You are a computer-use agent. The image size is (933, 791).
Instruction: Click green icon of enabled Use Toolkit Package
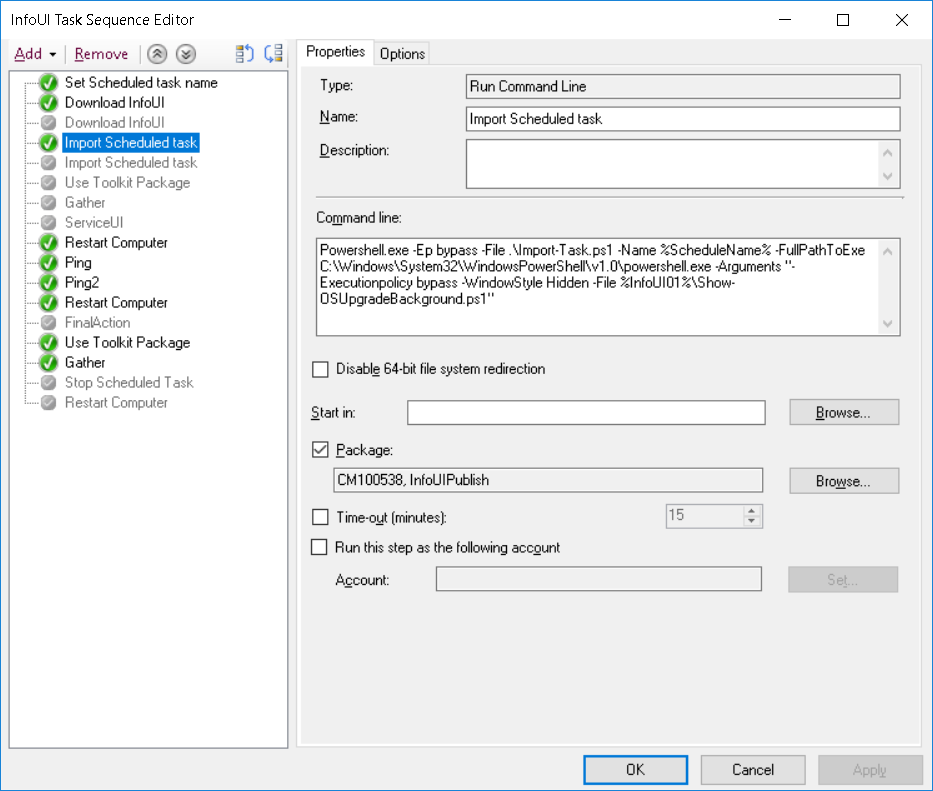pos(49,343)
